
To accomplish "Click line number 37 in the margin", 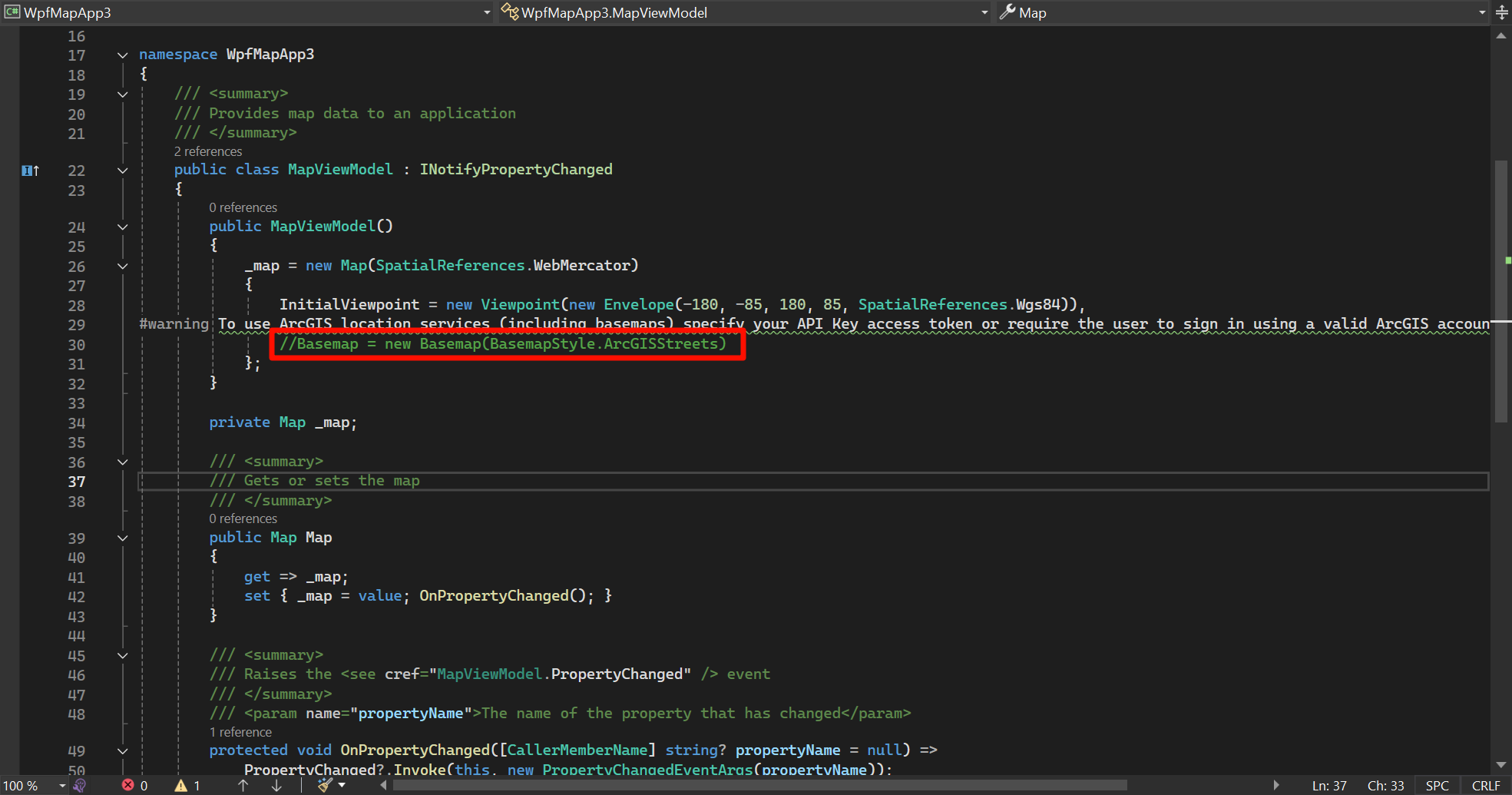I will [77, 482].
